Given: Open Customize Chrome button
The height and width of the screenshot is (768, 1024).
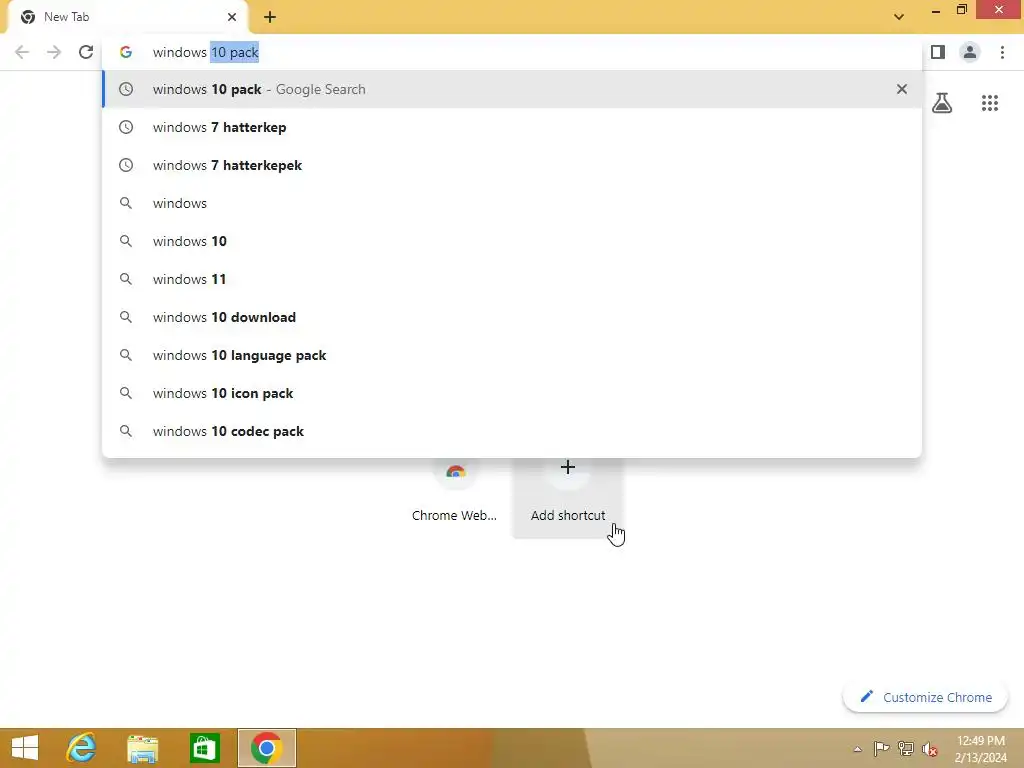Looking at the screenshot, I should click(925, 697).
